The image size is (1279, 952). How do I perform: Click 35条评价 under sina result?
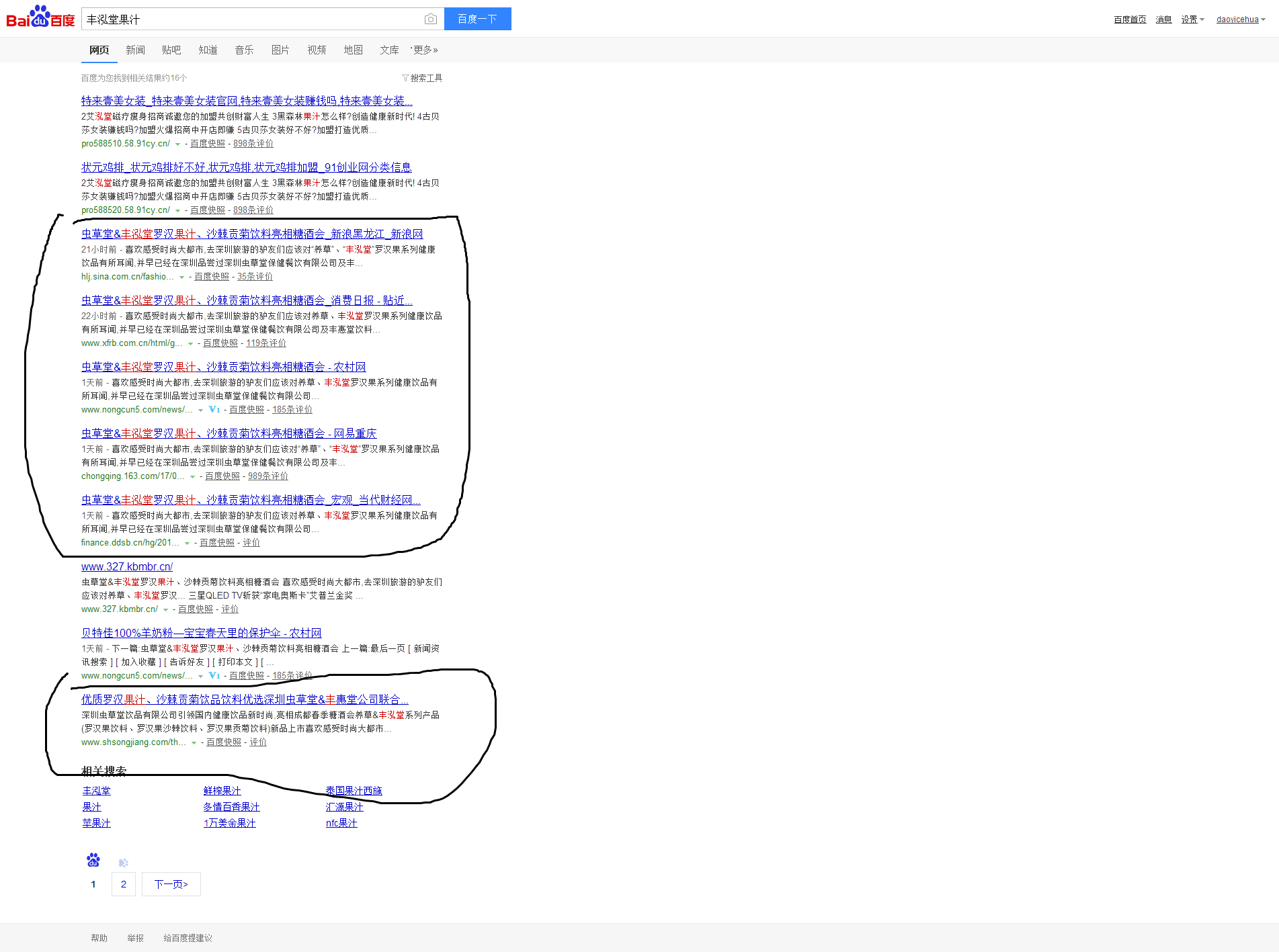click(x=255, y=277)
